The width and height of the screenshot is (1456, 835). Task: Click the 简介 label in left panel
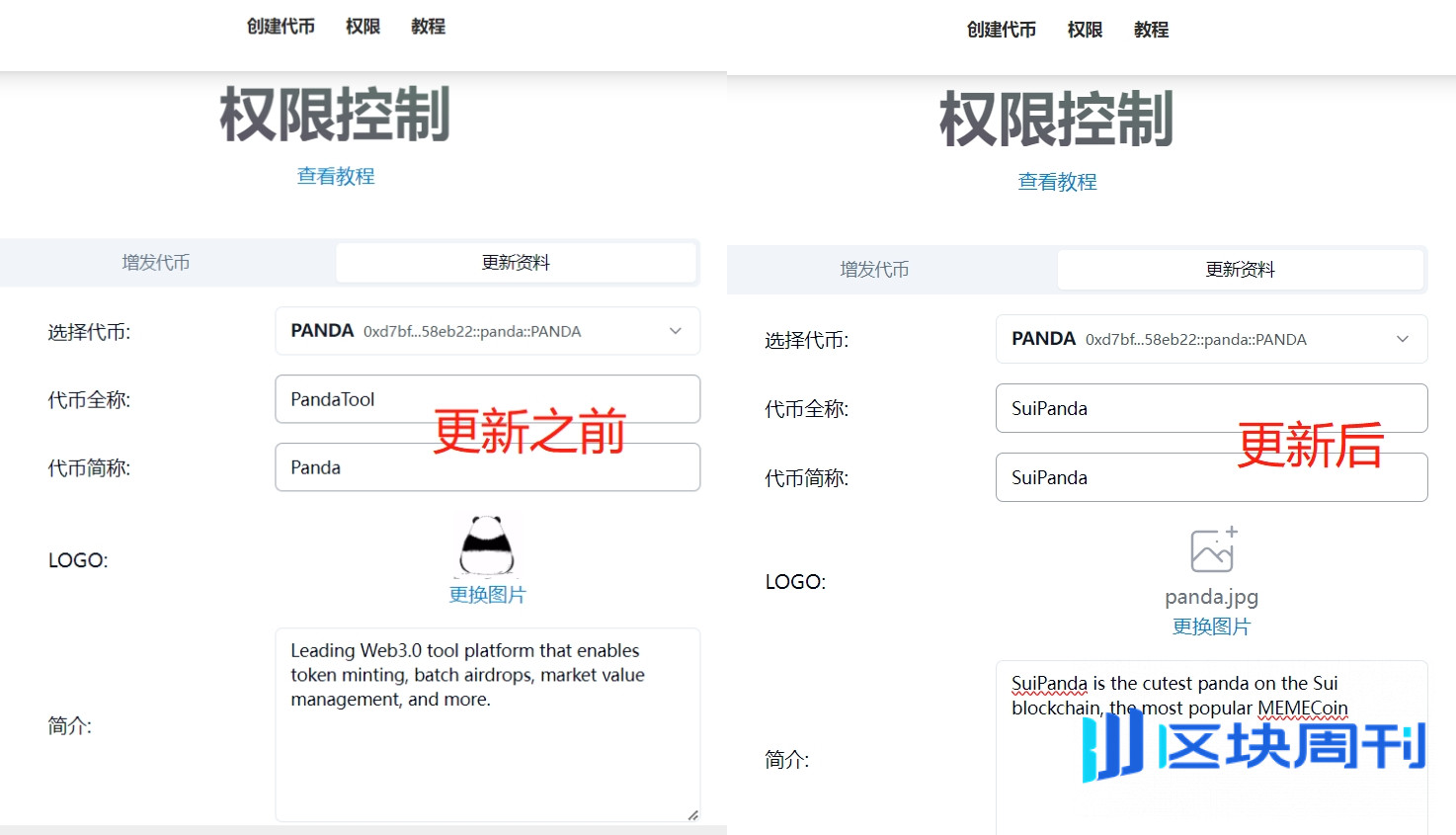[x=70, y=726]
